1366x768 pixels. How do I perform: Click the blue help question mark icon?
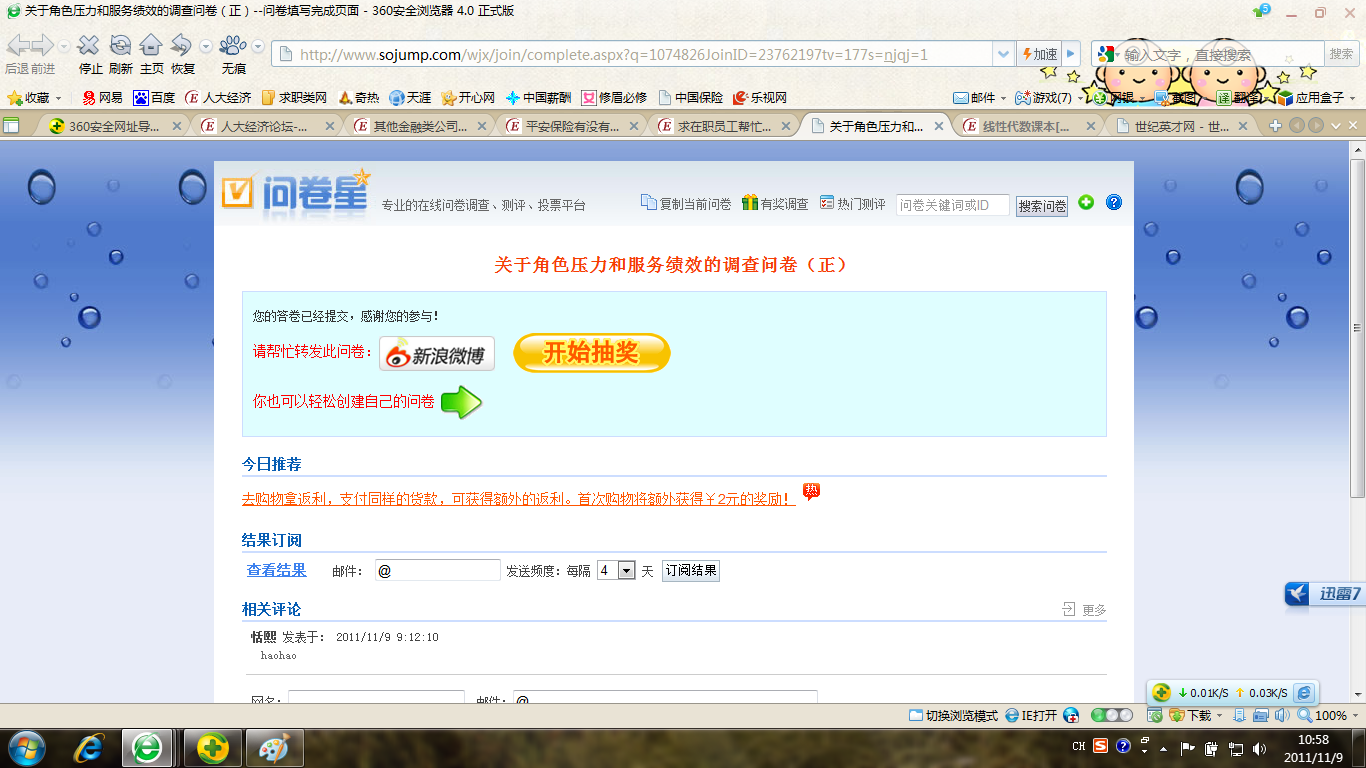tap(1114, 202)
